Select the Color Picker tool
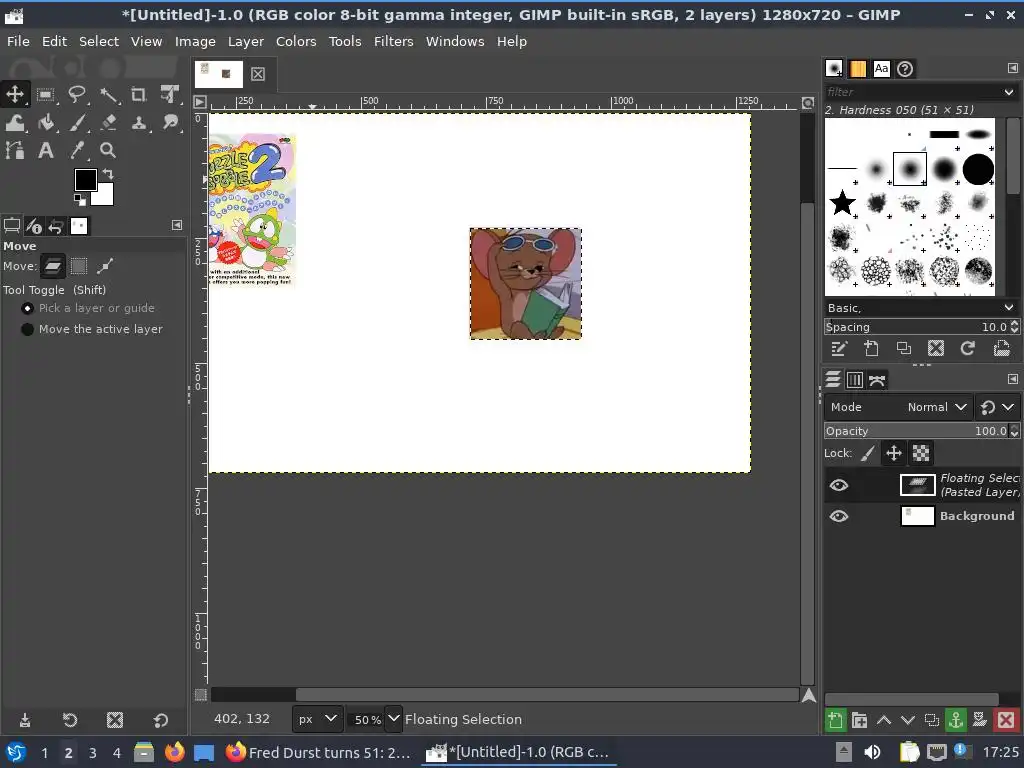 (x=77, y=151)
